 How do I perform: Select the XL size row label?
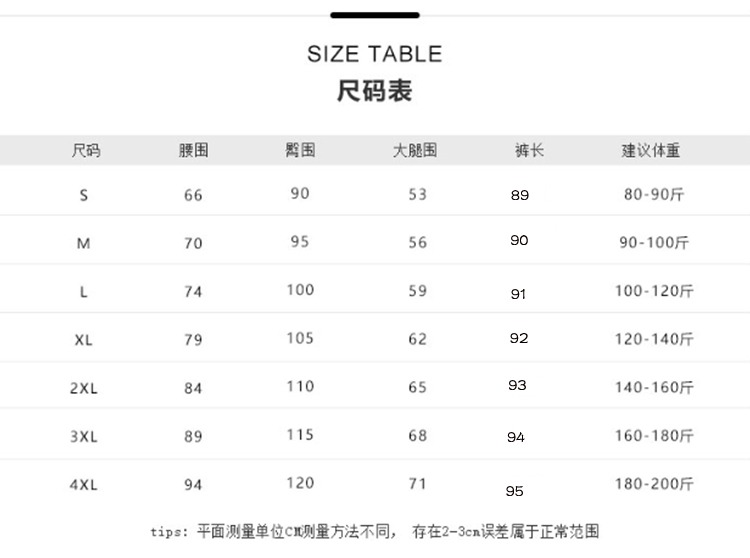click(84, 340)
